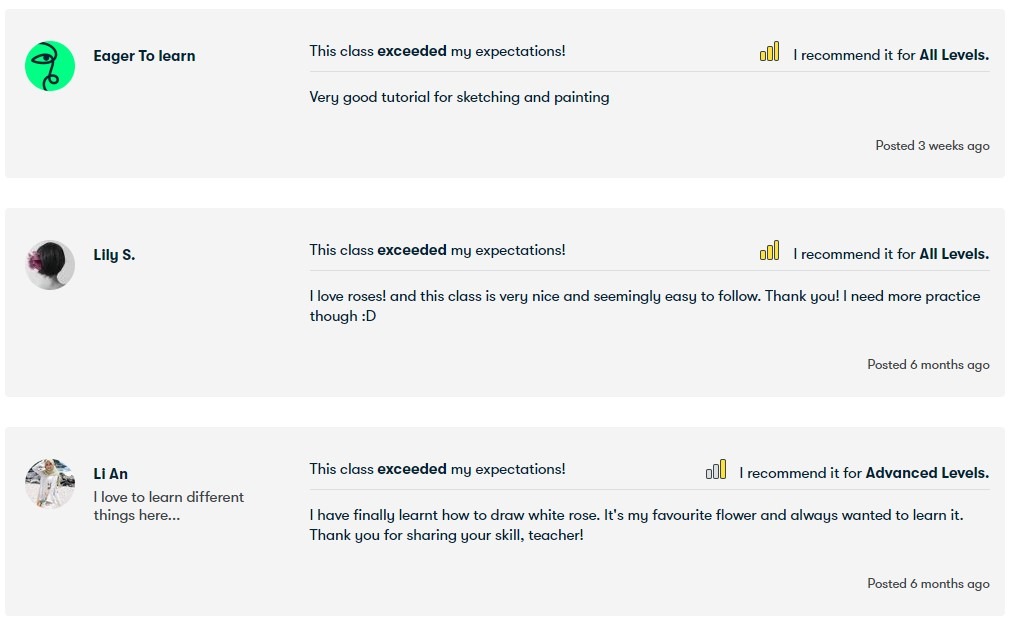Viewport: 1011px width, 625px height.
Task: Click the level bars icon in Lily S.'s review
Action: point(769,251)
